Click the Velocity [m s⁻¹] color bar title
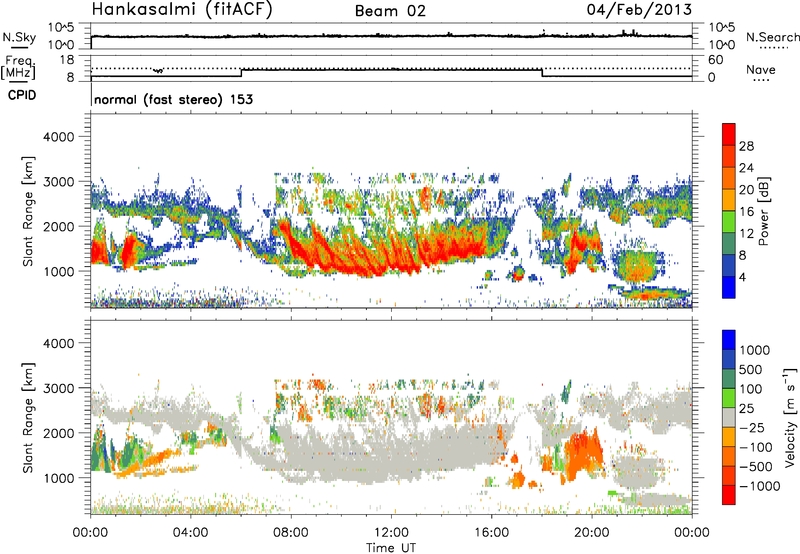This screenshot has width=800, height=554. pos(790,417)
